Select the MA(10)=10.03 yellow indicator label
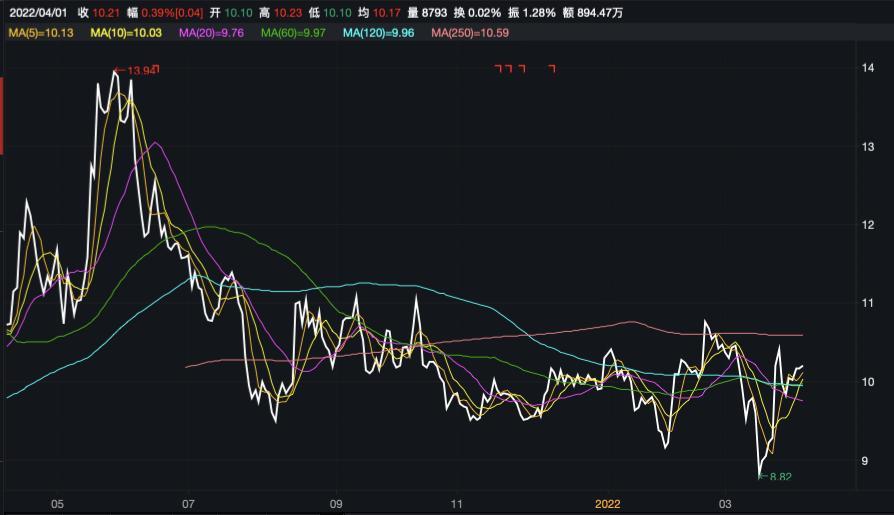The height and width of the screenshot is (515, 894). pyautogui.click(x=126, y=33)
